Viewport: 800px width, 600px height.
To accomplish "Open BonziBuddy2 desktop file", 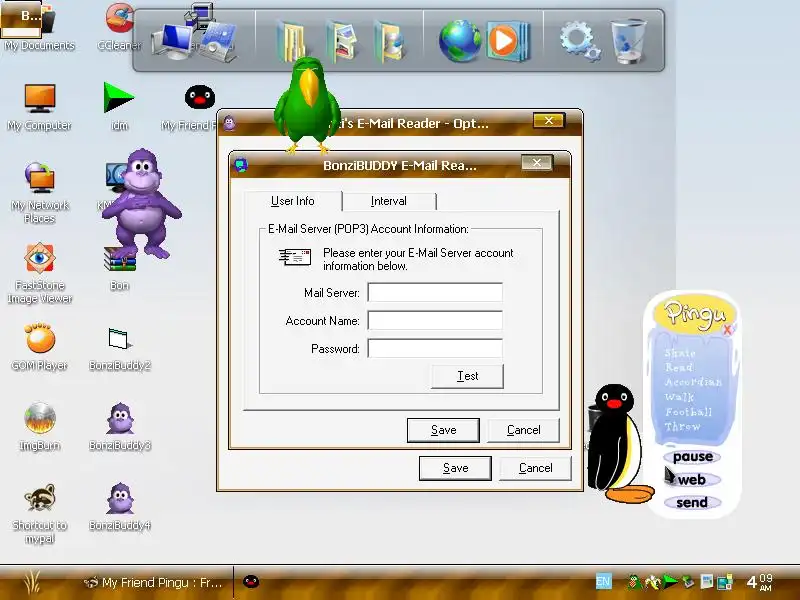I will 119,347.
